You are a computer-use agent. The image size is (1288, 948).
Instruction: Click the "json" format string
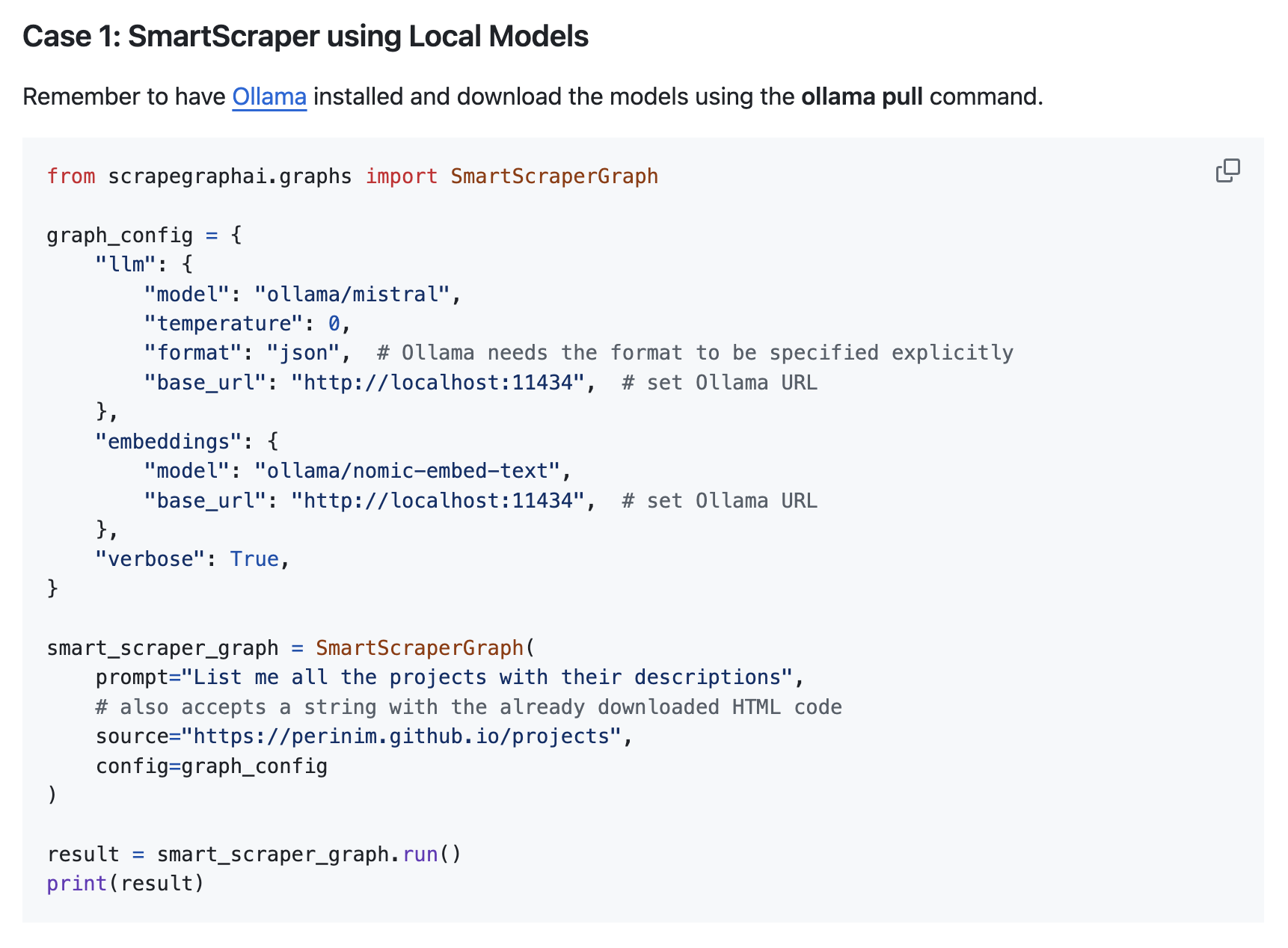pyautogui.click(x=303, y=353)
